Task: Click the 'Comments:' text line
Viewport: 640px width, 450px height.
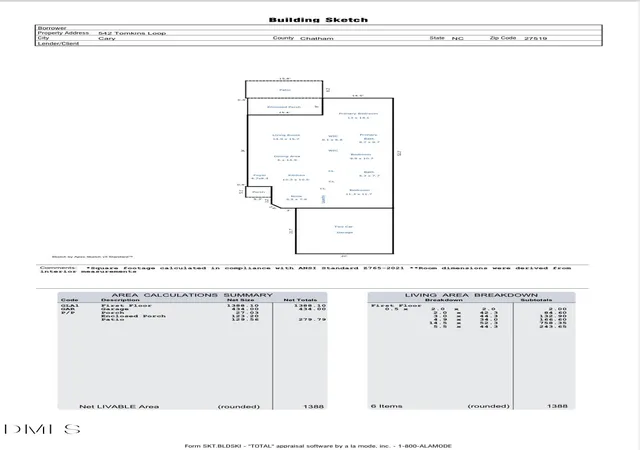Action: click(305, 270)
